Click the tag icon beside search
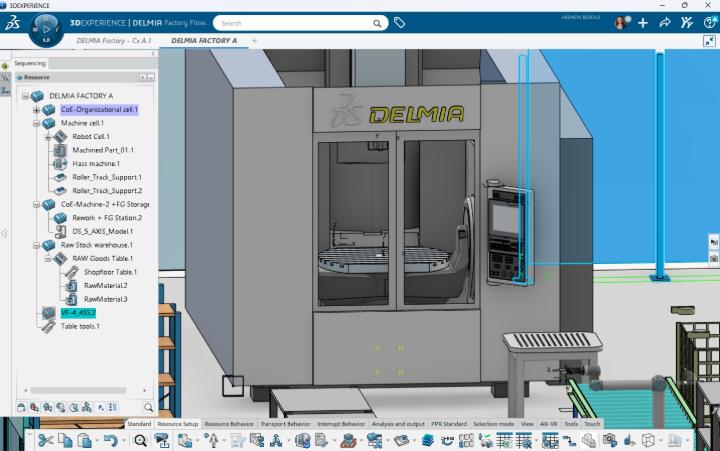 399,22
